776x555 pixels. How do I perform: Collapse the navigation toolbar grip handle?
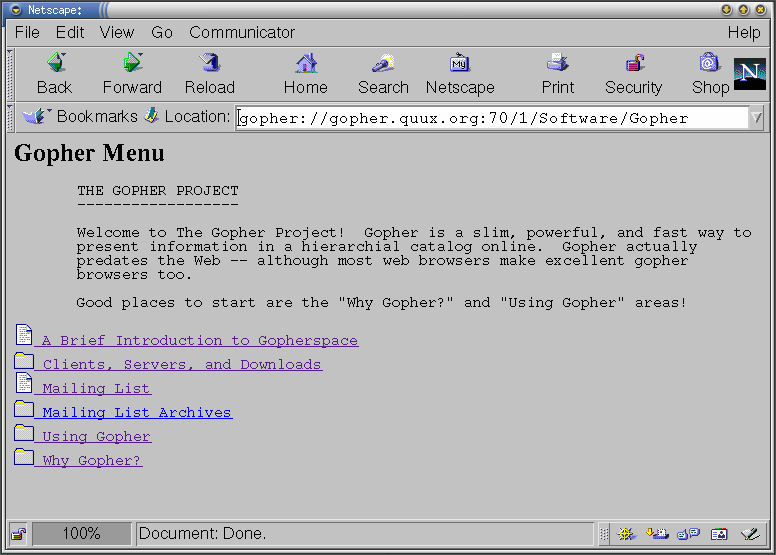[x=10, y=73]
